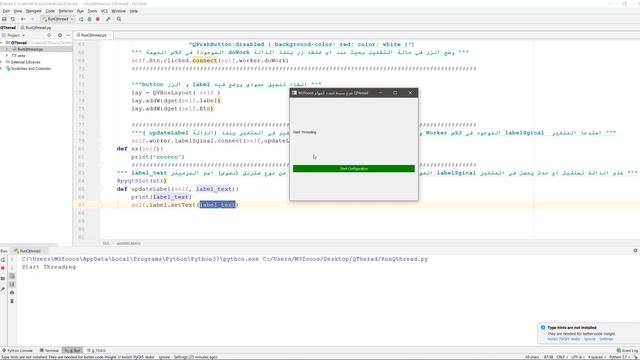The image size is (640, 360).
Task: Click the Pin tab icon in Run panel
Action: 3,289
